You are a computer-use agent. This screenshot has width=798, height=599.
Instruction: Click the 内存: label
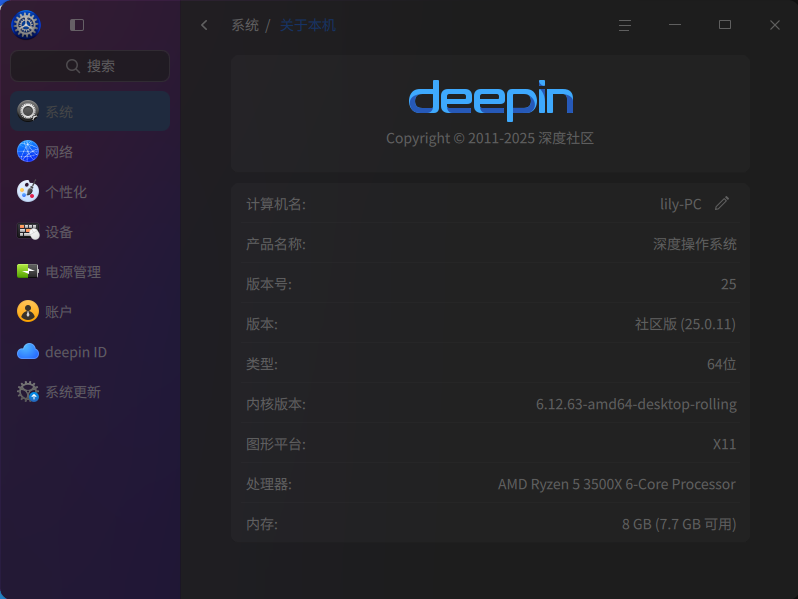262,524
